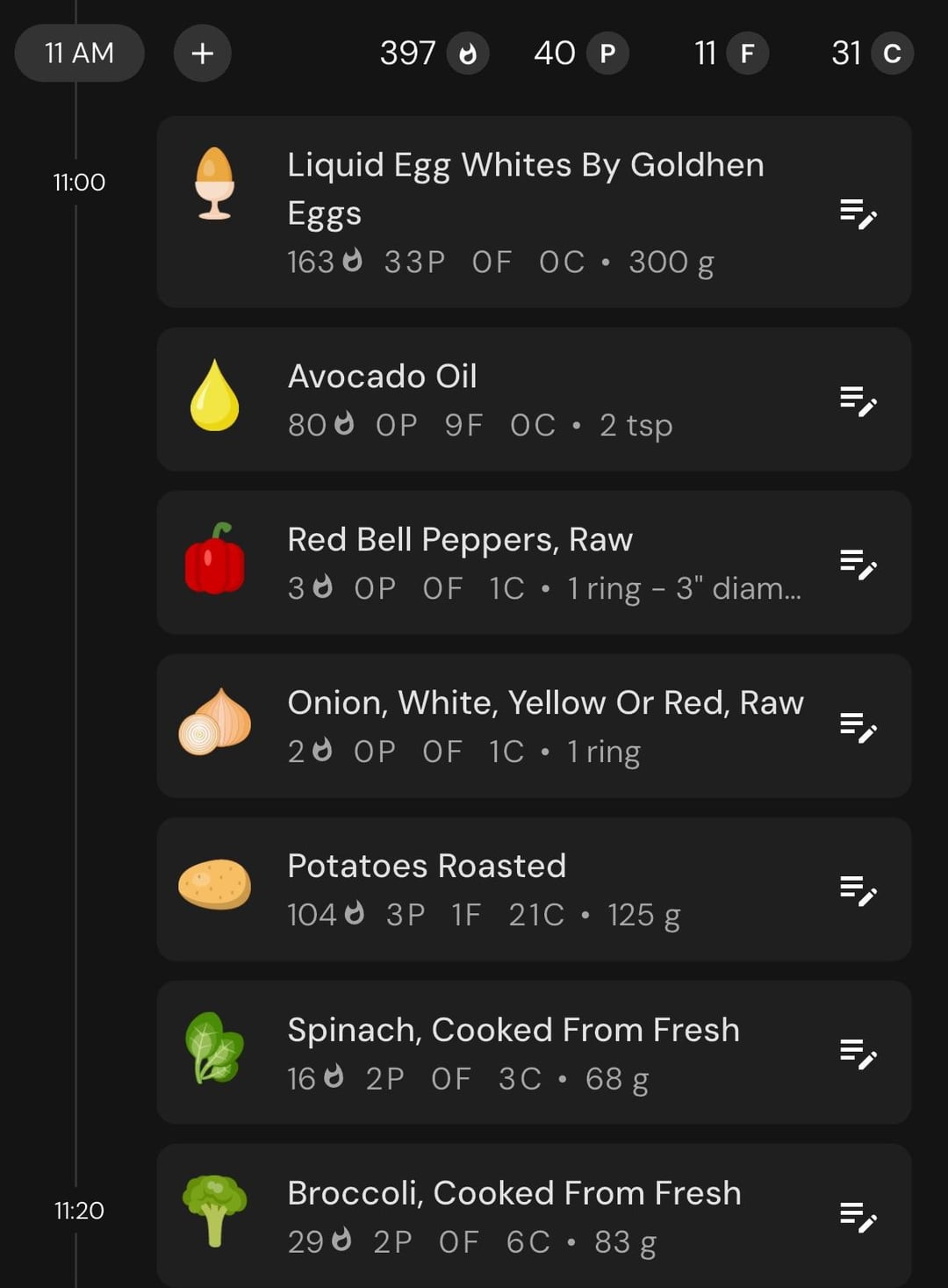
Task: Tap the red bell pepper icon
Action: (215, 558)
